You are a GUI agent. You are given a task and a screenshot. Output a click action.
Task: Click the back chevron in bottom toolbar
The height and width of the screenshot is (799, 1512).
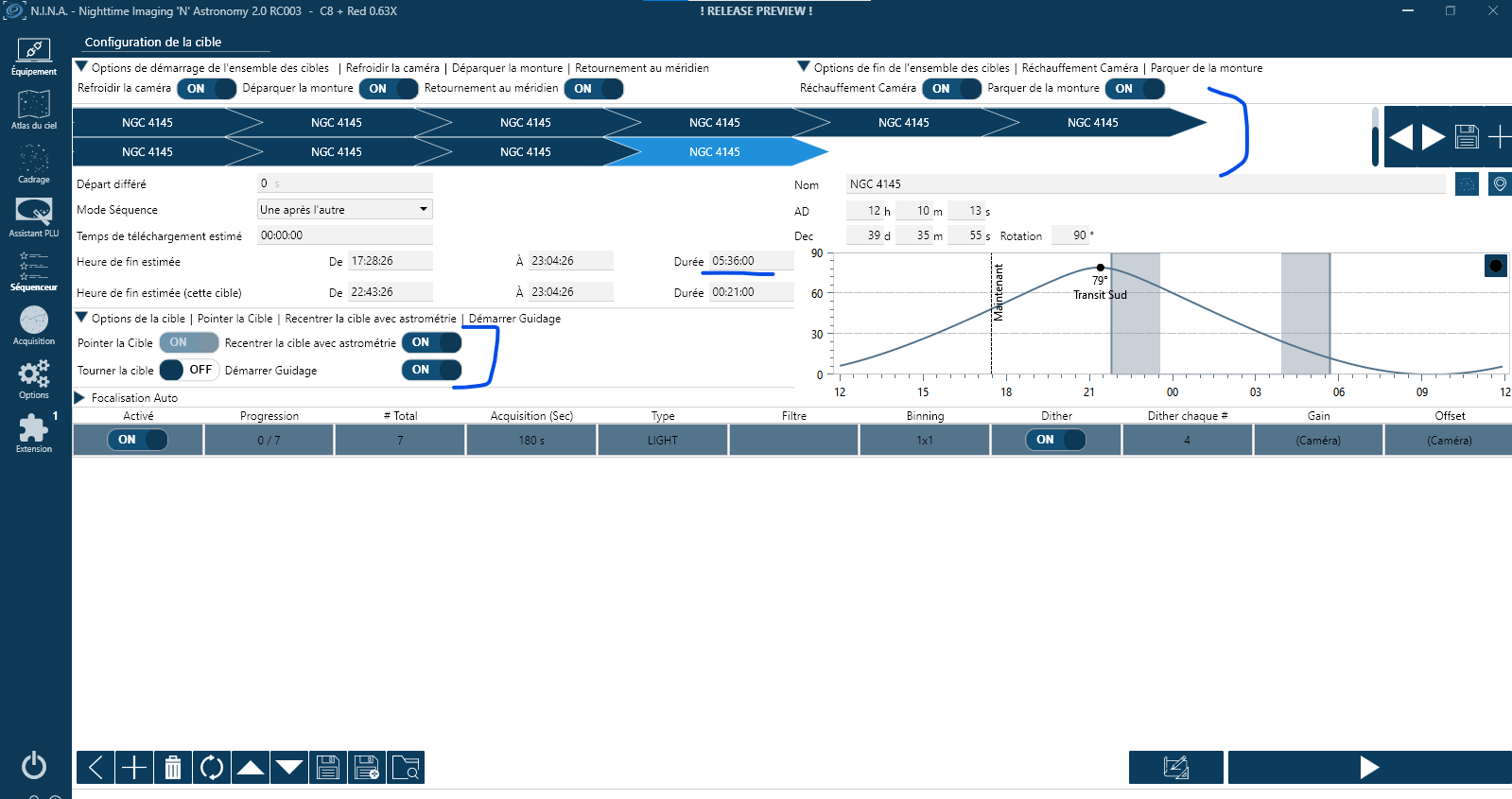click(96, 768)
